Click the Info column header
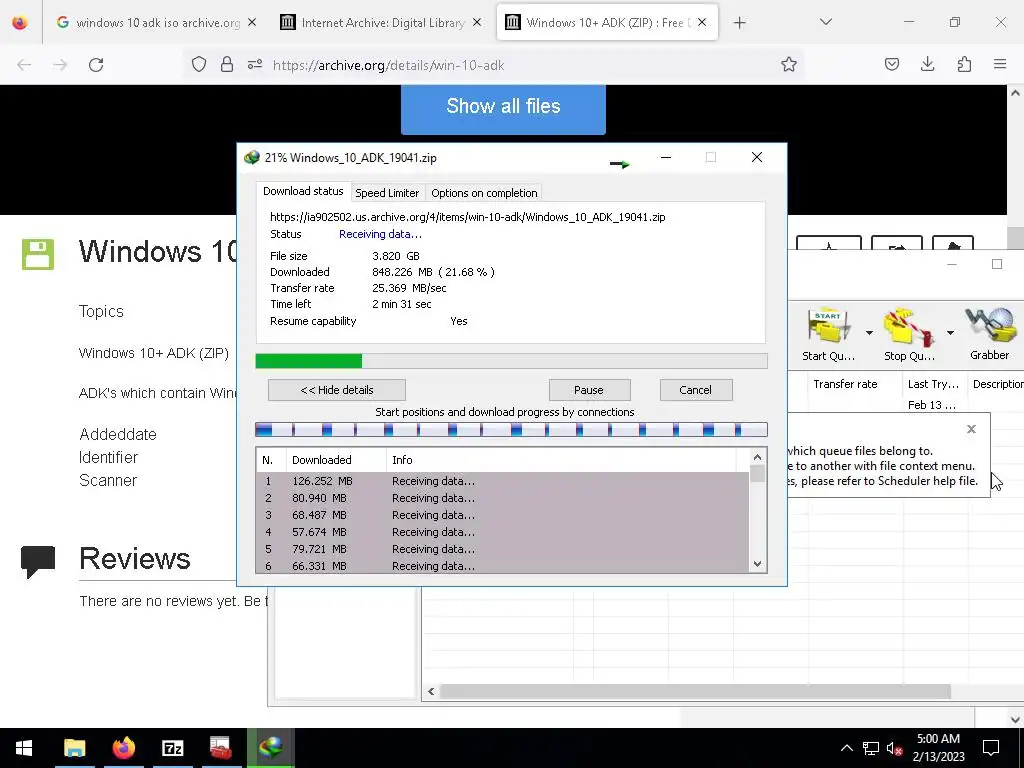The height and width of the screenshot is (768, 1024). point(561,460)
